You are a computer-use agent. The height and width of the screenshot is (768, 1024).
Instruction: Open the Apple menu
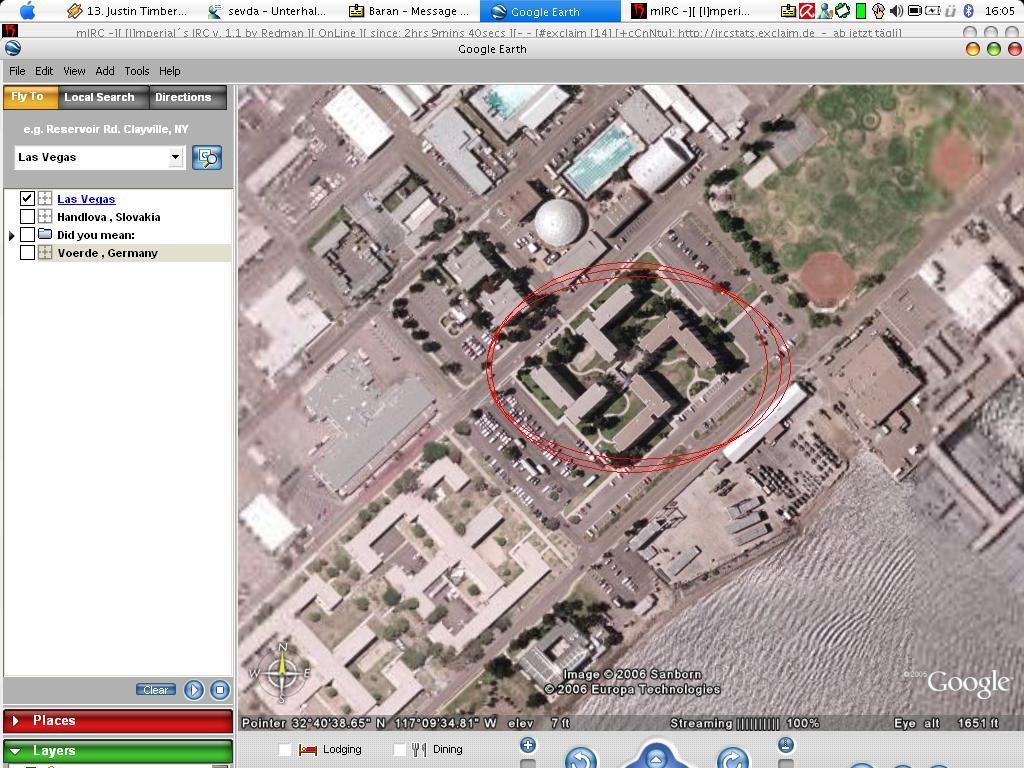coord(27,10)
